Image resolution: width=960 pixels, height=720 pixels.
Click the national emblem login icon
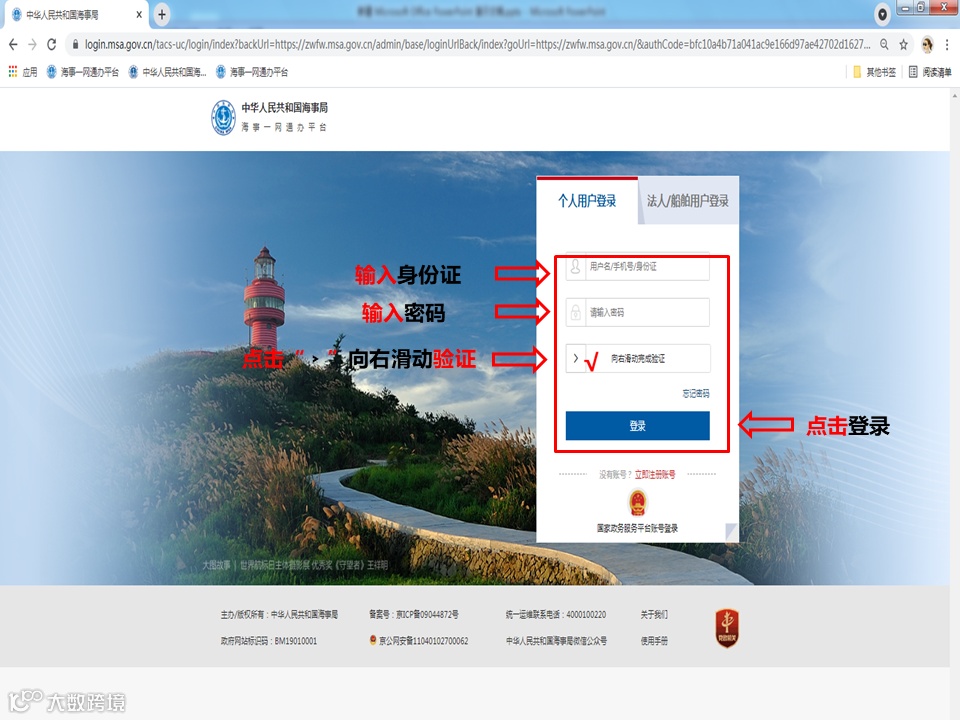pos(637,503)
